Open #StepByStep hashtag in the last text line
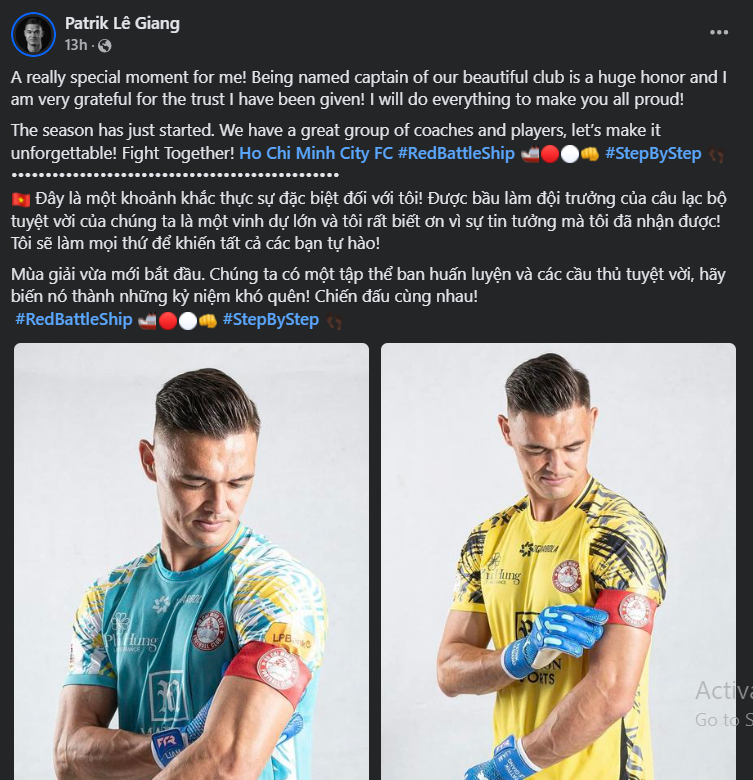 (271, 319)
